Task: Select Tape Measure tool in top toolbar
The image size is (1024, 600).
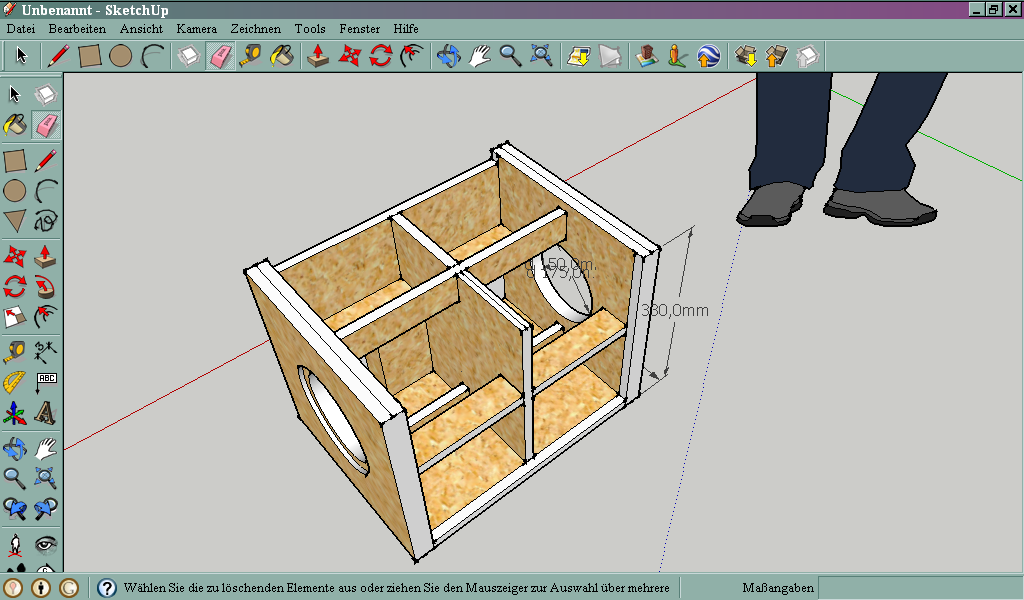Action: (x=251, y=56)
